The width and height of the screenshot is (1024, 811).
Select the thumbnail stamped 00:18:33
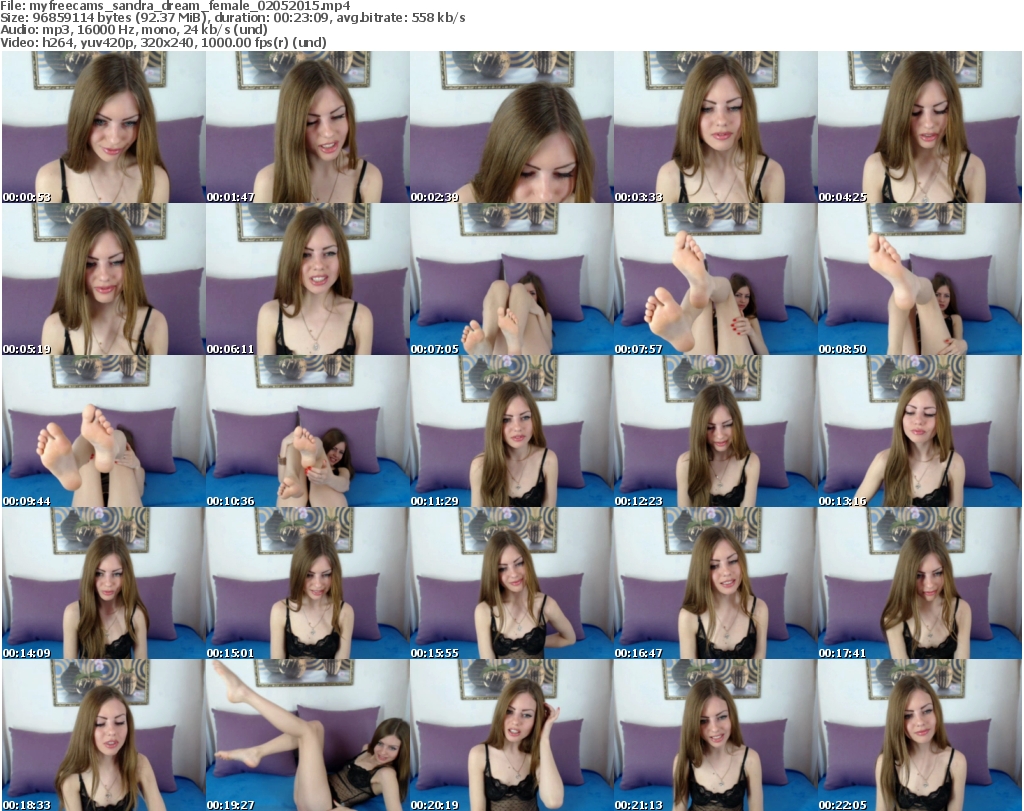(x=103, y=735)
